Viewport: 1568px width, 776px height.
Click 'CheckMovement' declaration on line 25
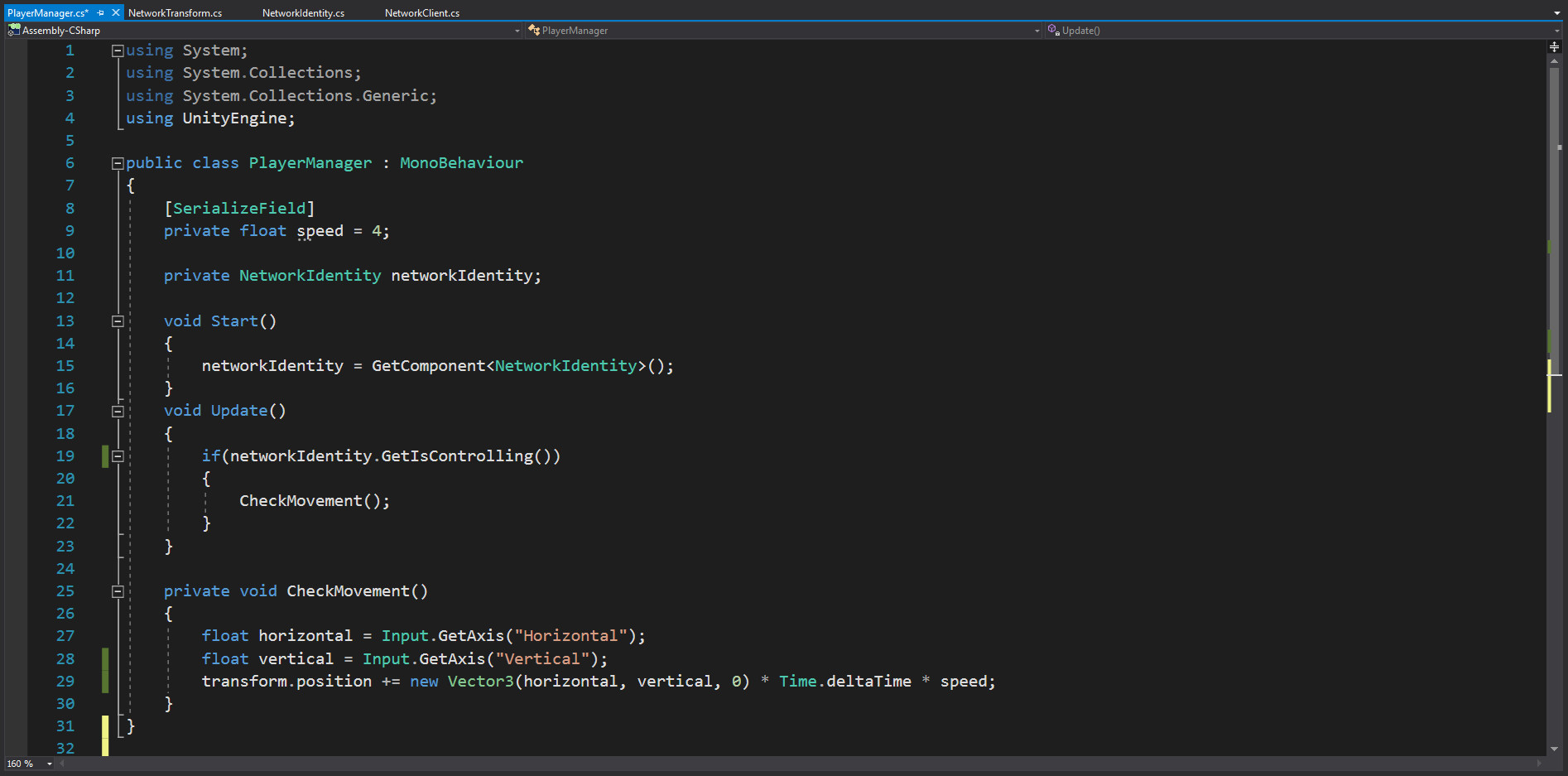click(348, 591)
